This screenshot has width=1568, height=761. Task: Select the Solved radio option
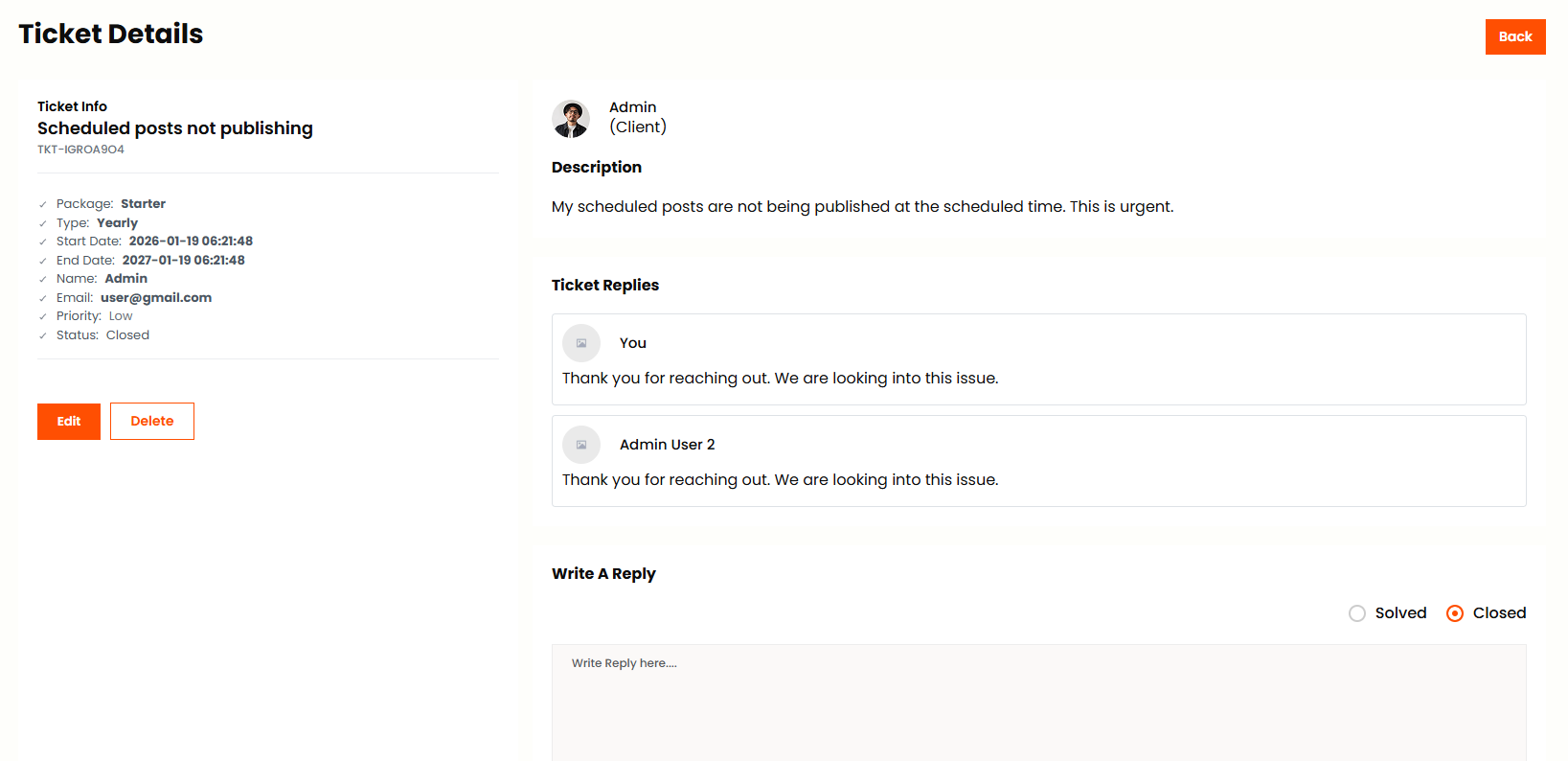click(1357, 613)
